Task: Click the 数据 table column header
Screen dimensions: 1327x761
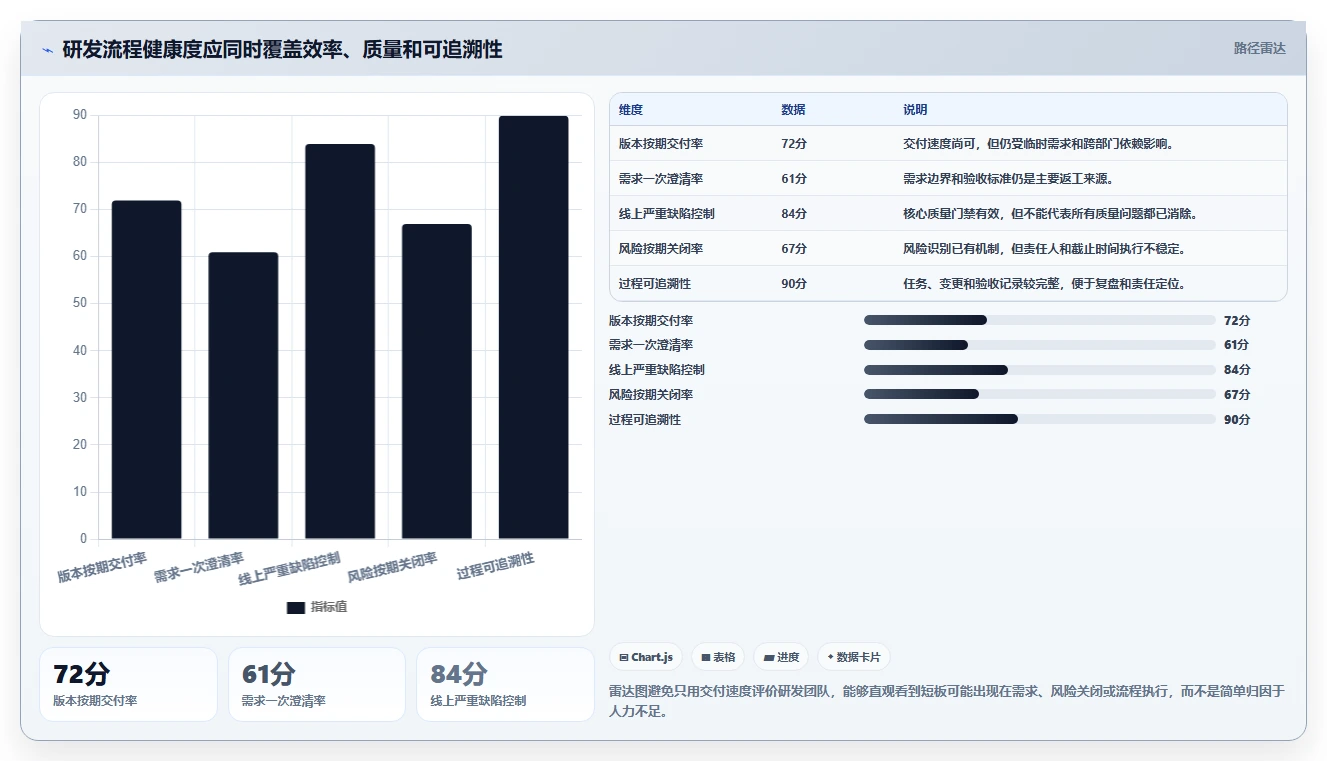Action: click(x=793, y=110)
